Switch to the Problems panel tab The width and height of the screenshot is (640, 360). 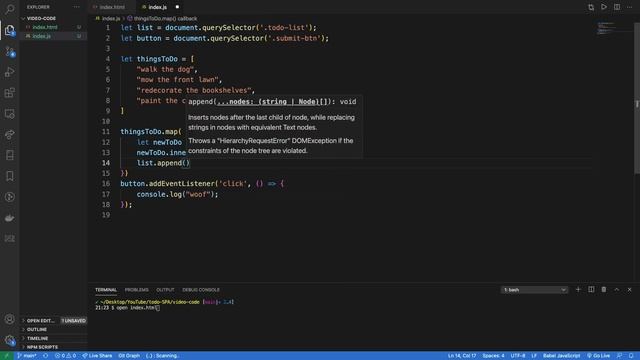(137, 290)
